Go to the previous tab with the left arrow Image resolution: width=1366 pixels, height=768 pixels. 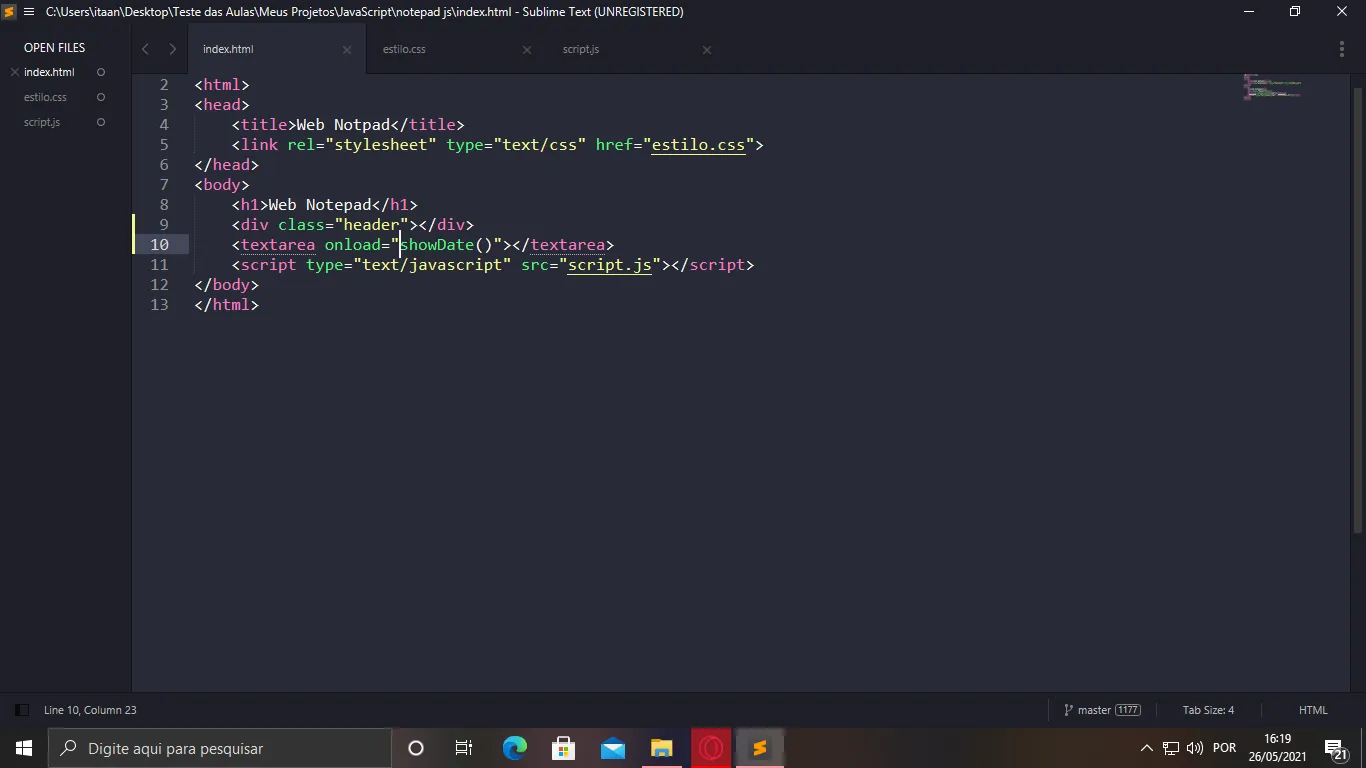tap(145, 49)
